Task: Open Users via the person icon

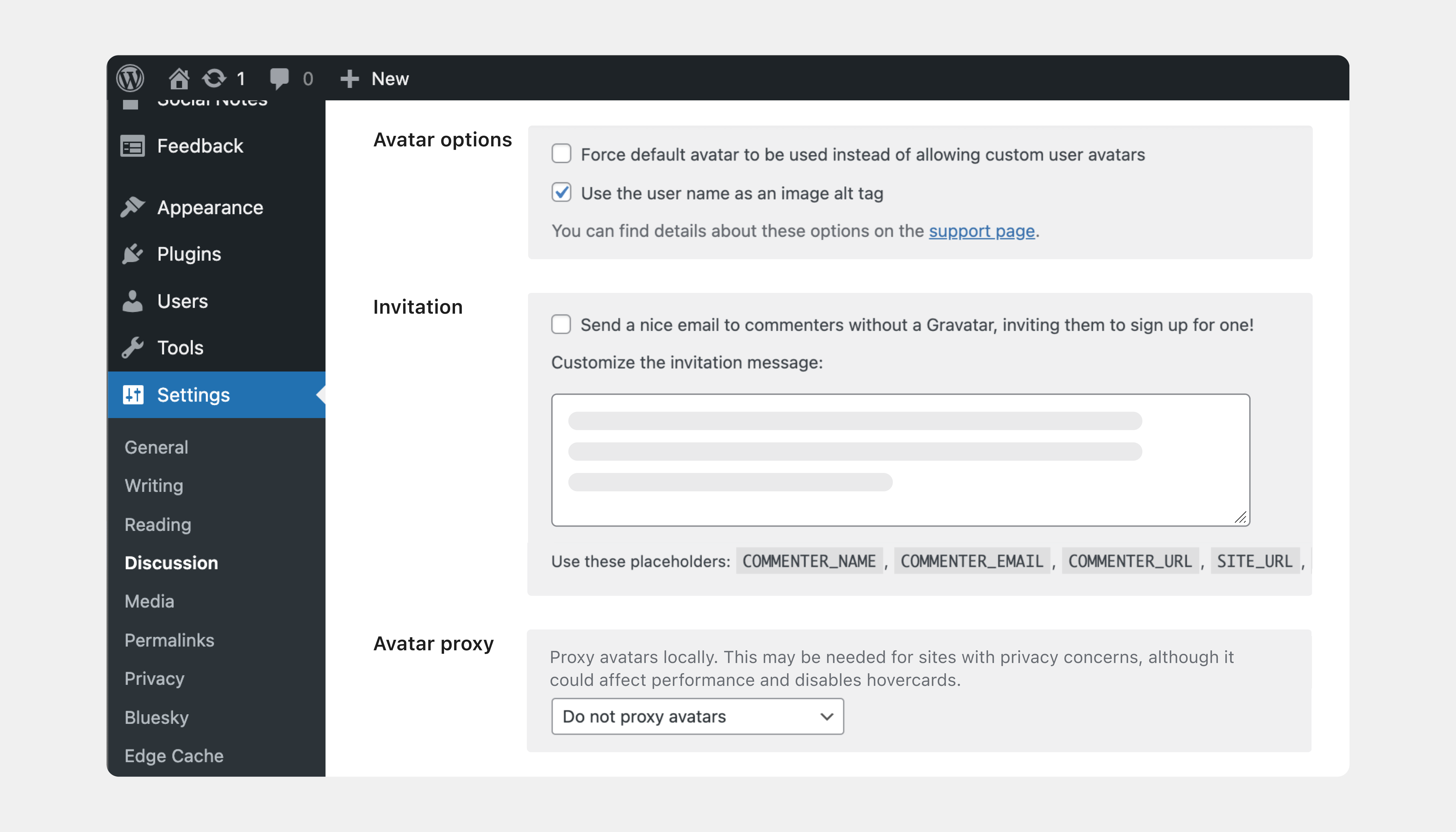Action: tap(133, 301)
